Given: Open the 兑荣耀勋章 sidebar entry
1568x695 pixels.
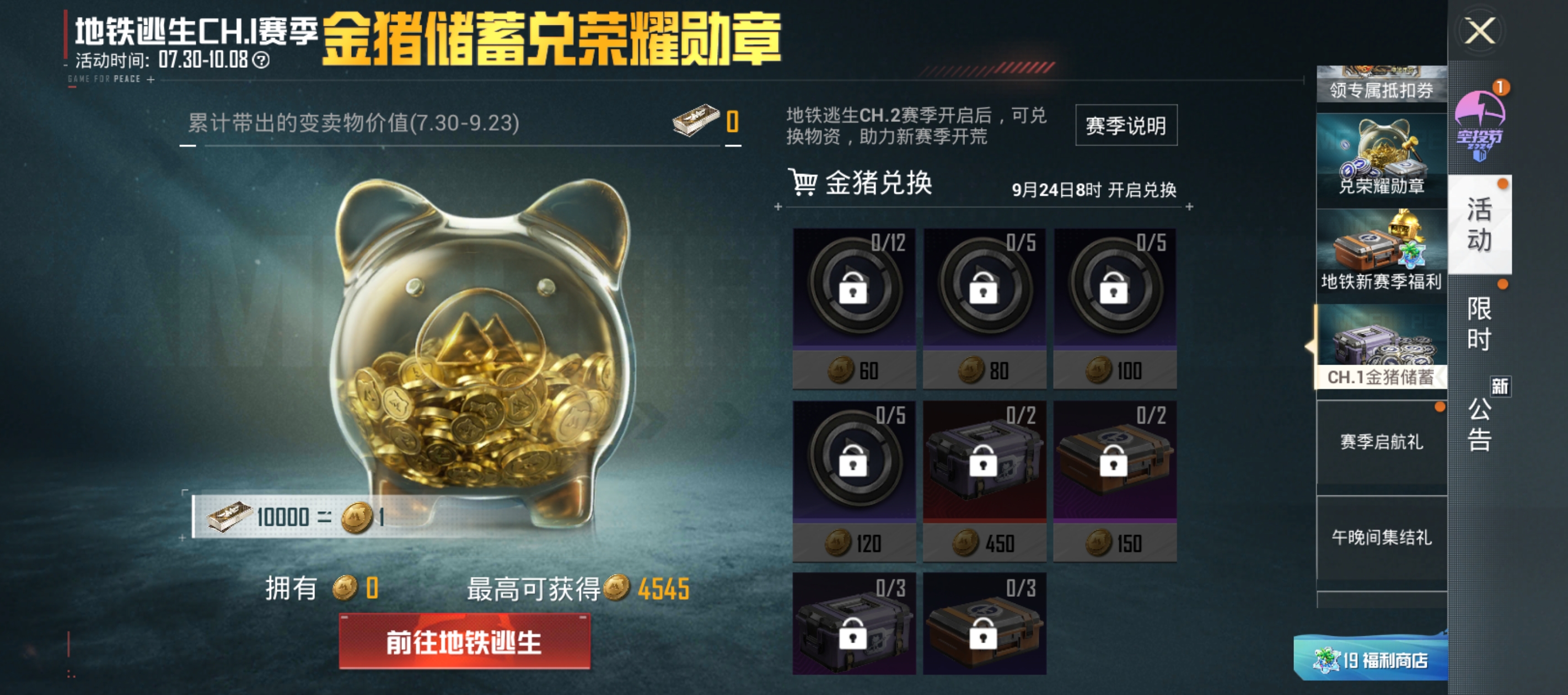Looking at the screenshot, I should tap(1381, 161).
